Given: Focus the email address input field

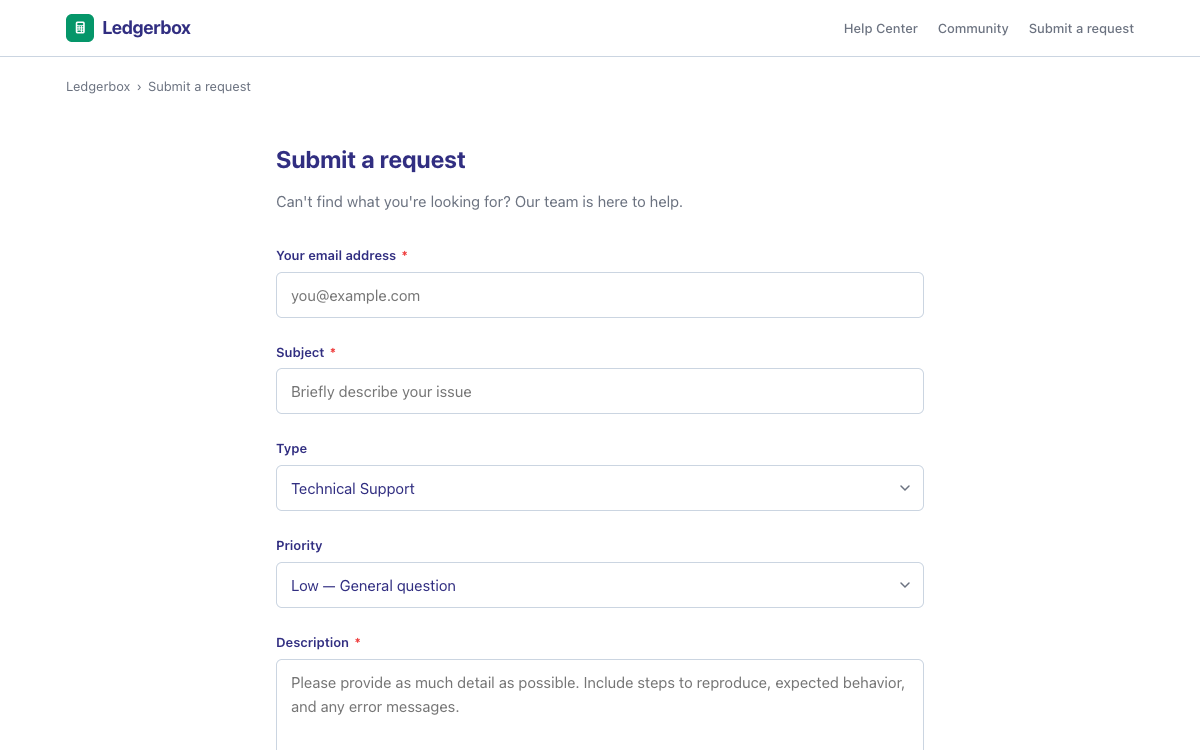Looking at the screenshot, I should tap(600, 295).
